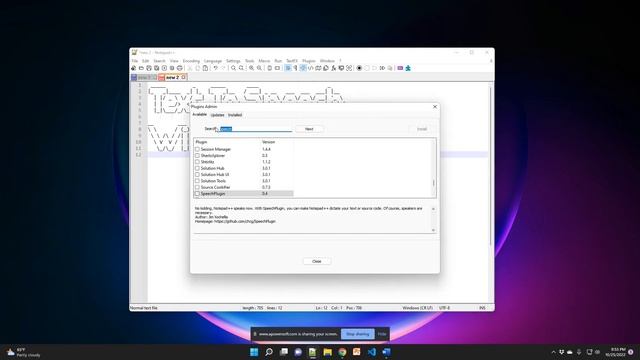Click the Run Macro Multiple Times icon
This screenshot has width=640, height=360.
(382, 68)
